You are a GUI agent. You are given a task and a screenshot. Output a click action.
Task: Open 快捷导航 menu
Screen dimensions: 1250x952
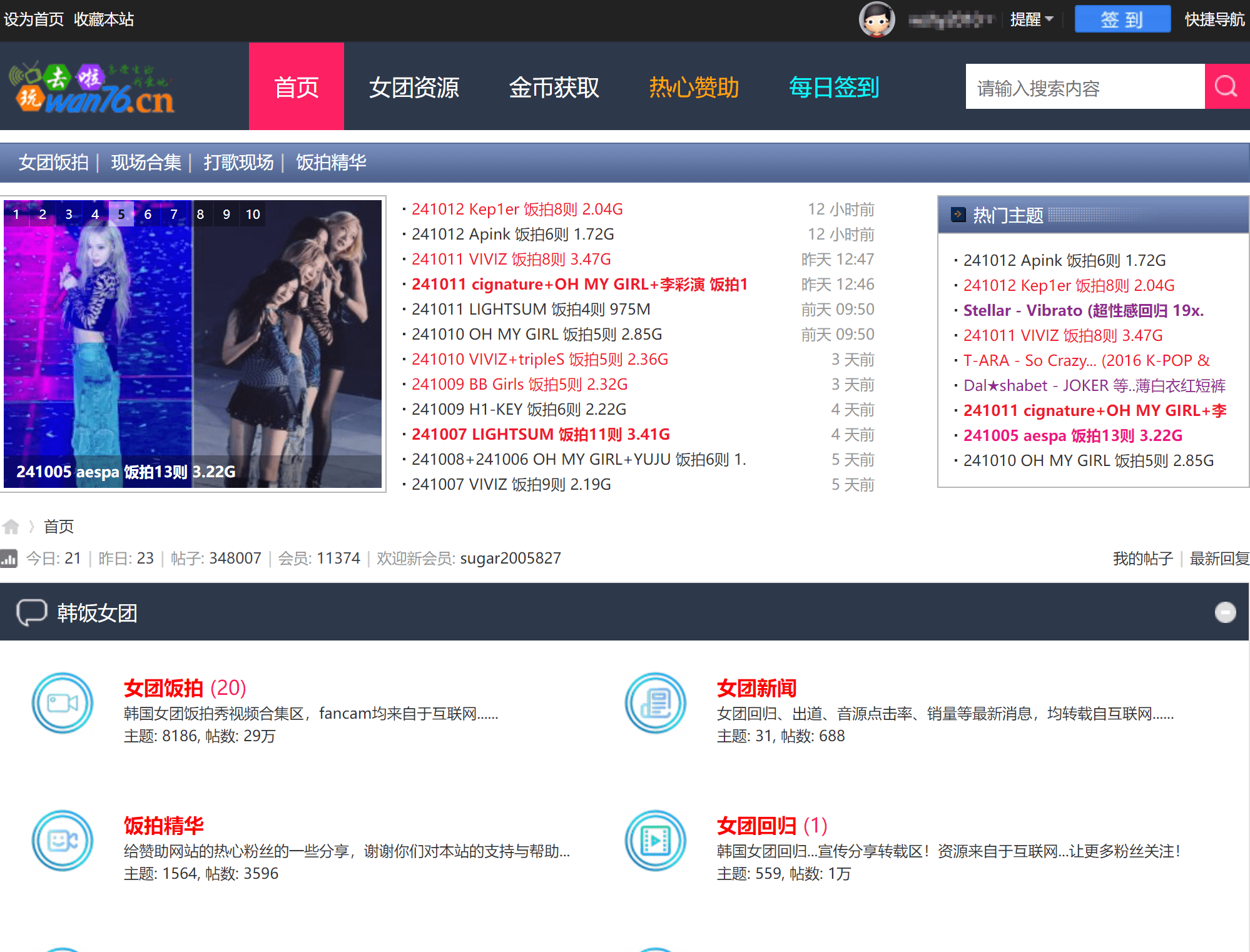click(1214, 19)
